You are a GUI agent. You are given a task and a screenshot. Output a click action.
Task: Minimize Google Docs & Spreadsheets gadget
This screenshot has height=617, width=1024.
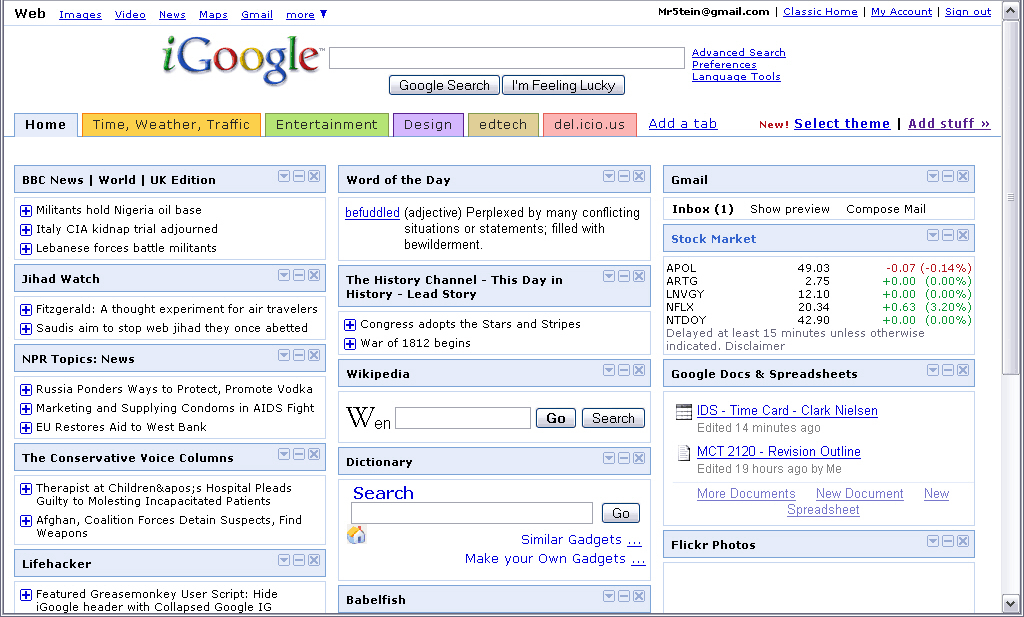point(948,370)
